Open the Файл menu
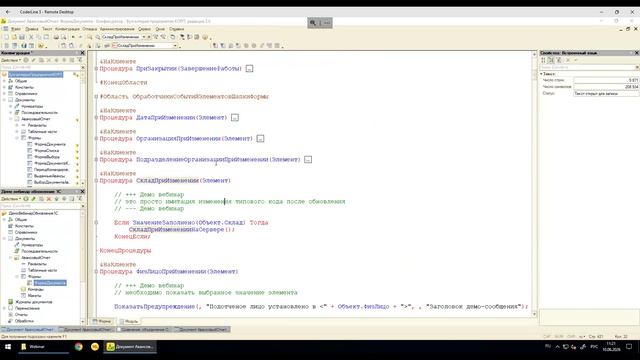Image resolution: width=640 pixels, height=360 pixels. [x=16, y=29]
